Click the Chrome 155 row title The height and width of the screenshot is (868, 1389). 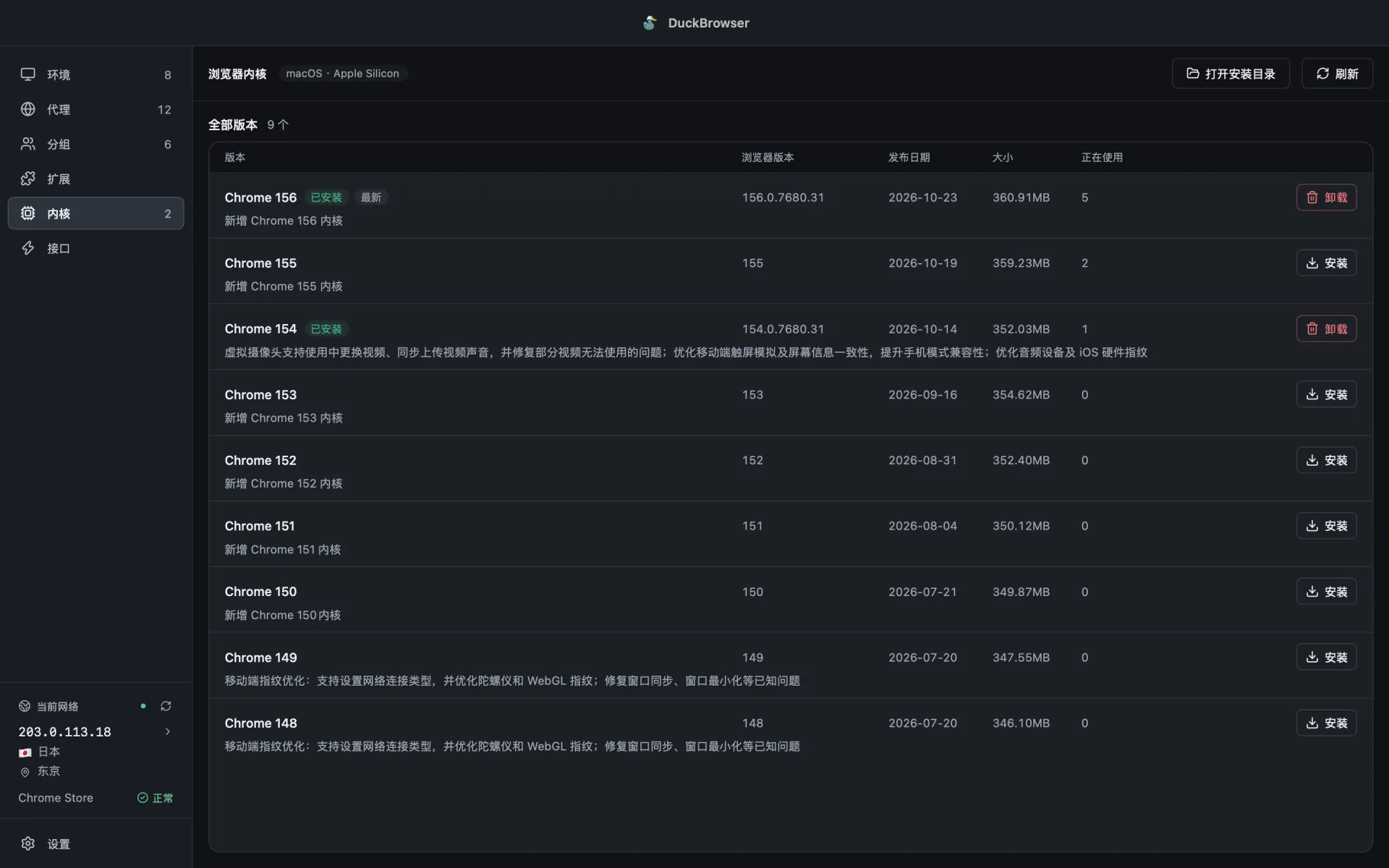coord(260,263)
